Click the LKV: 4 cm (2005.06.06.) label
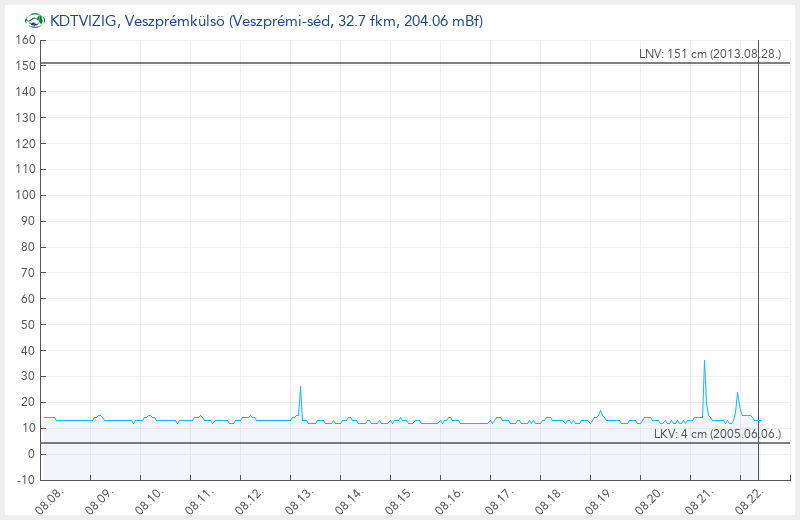 point(717,434)
